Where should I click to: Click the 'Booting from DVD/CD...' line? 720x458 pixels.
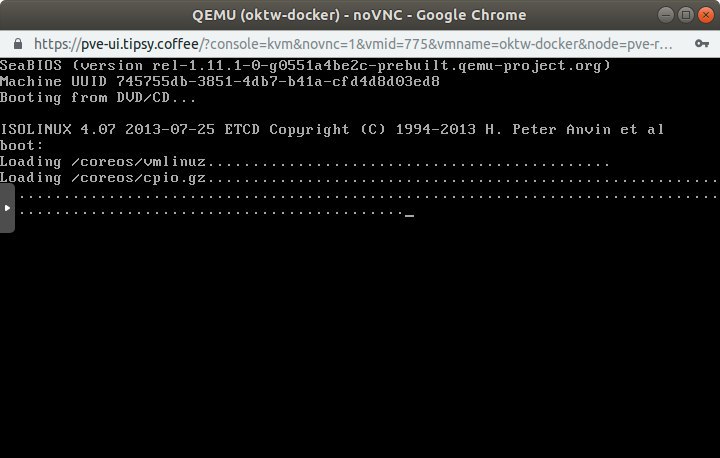(98, 98)
